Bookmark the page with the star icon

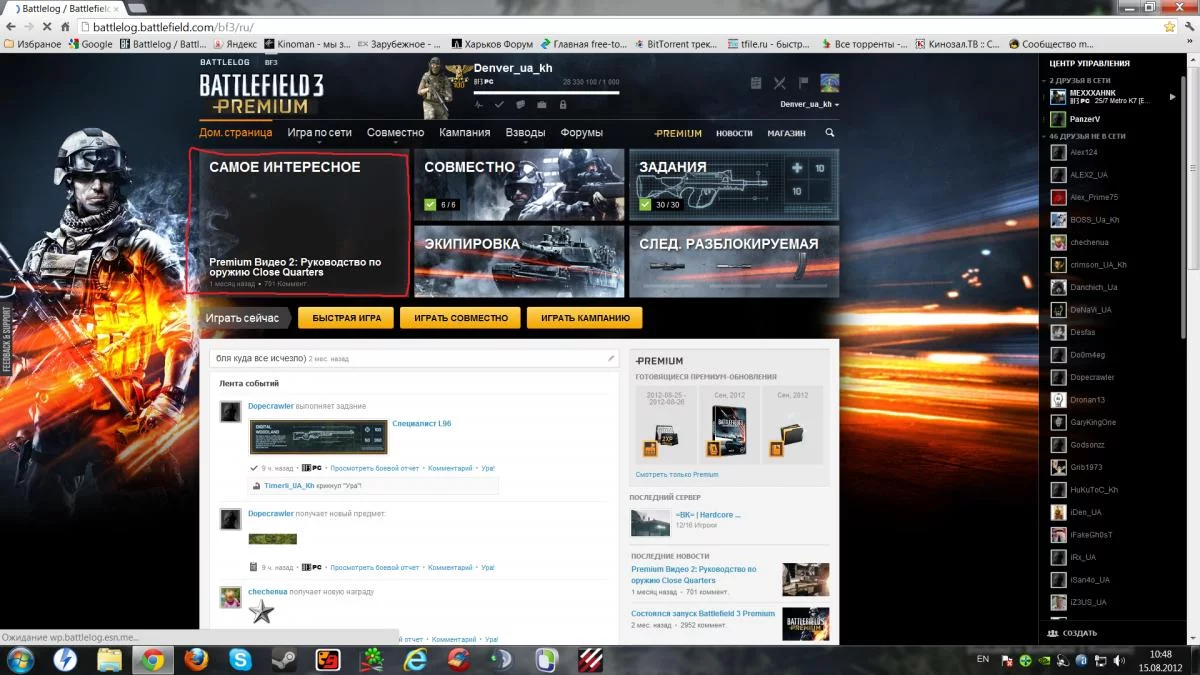click(x=1169, y=27)
